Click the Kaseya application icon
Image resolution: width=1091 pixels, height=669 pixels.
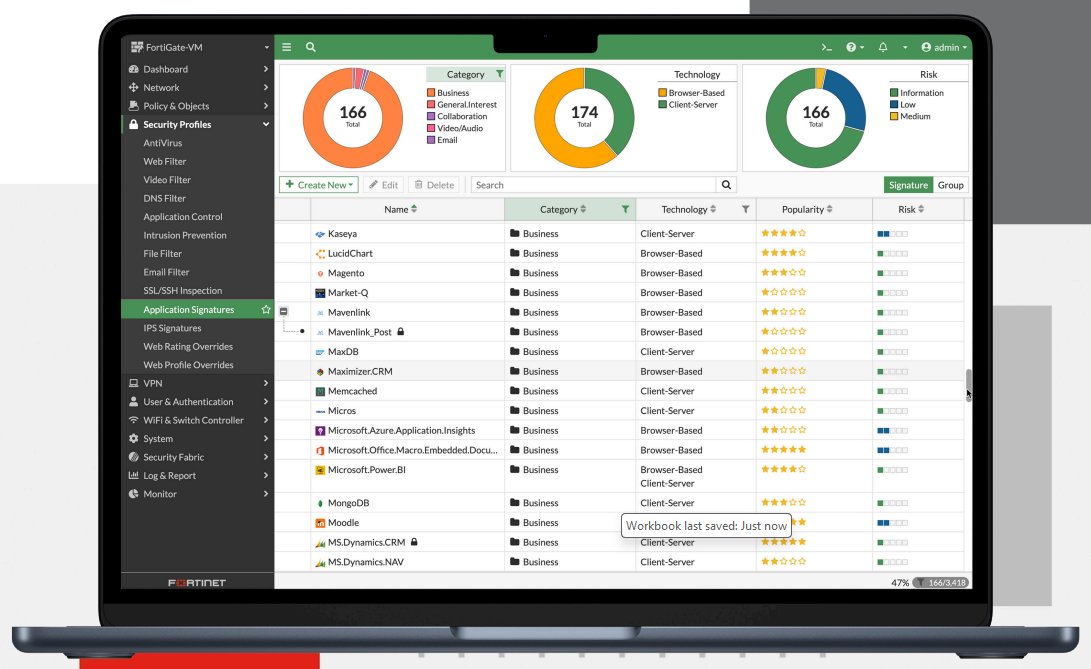point(320,234)
